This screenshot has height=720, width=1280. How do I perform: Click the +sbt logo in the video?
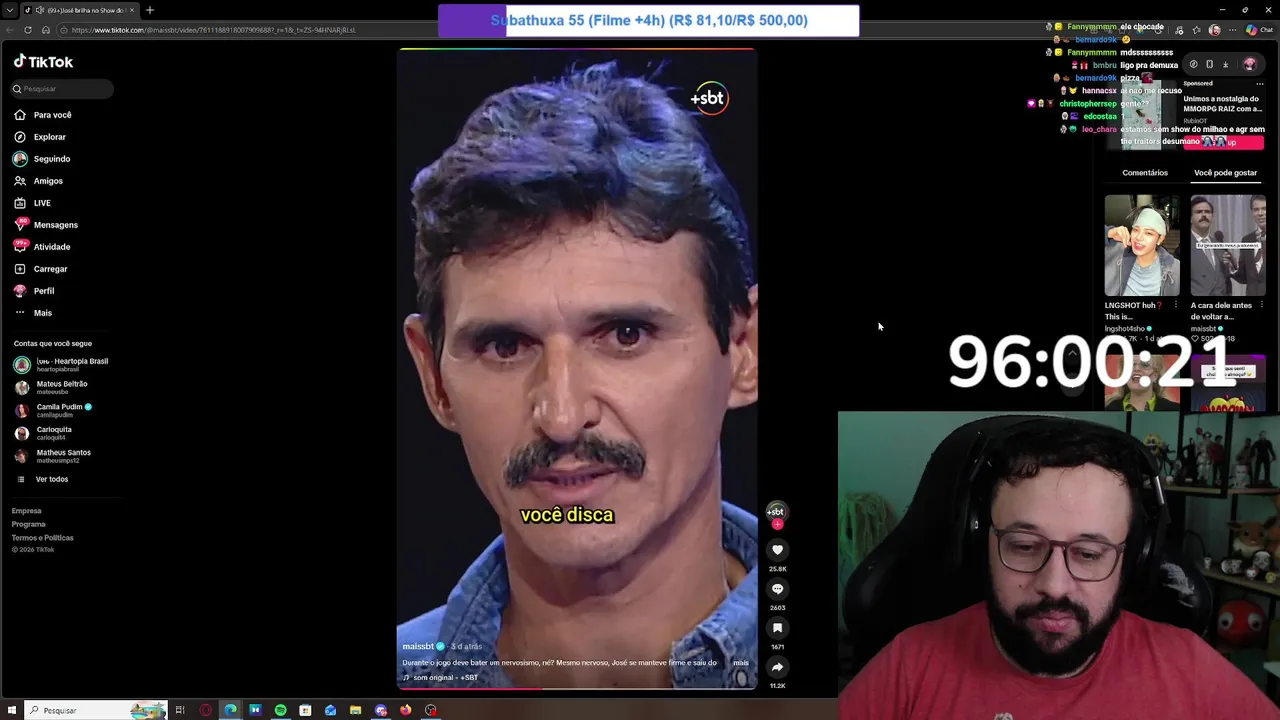click(708, 98)
